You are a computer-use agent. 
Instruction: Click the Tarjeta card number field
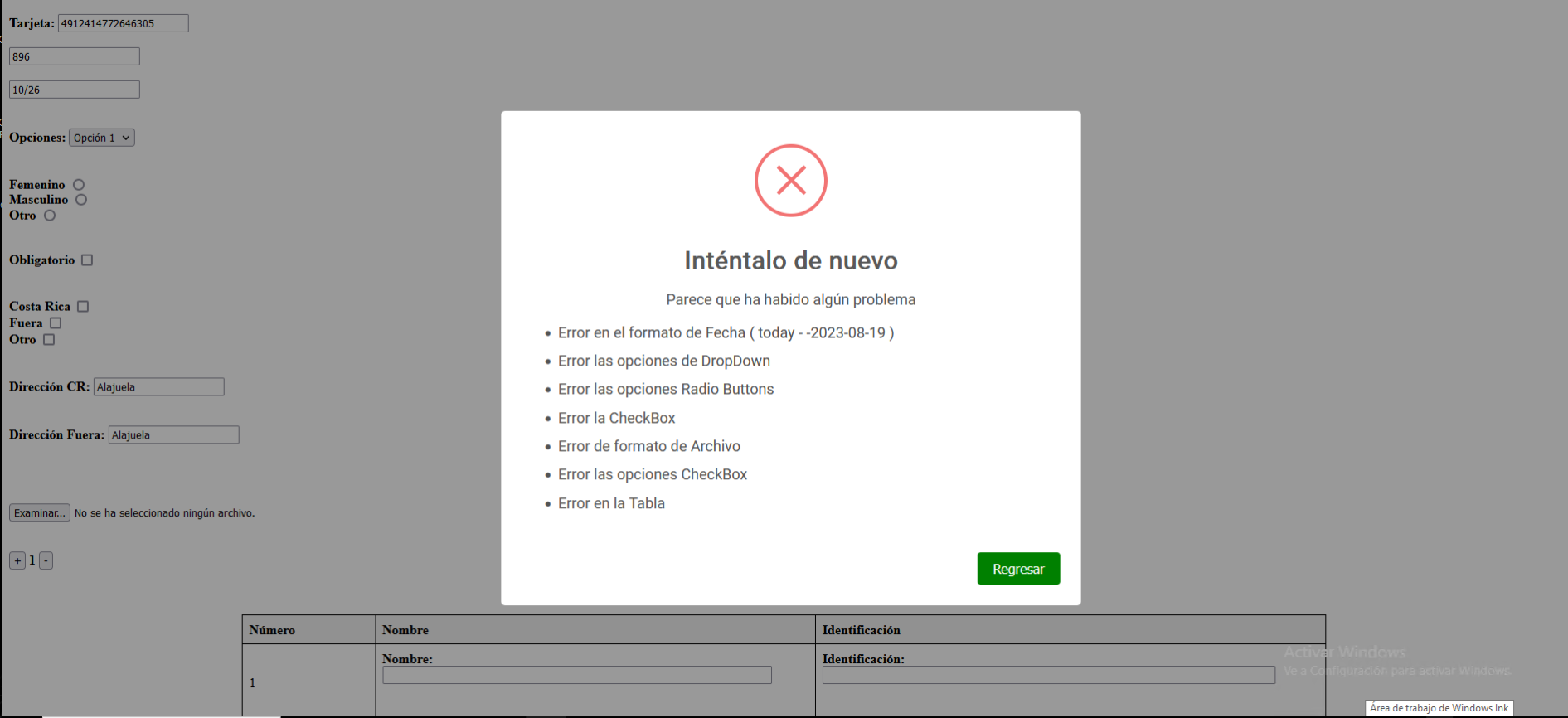tap(124, 23)
